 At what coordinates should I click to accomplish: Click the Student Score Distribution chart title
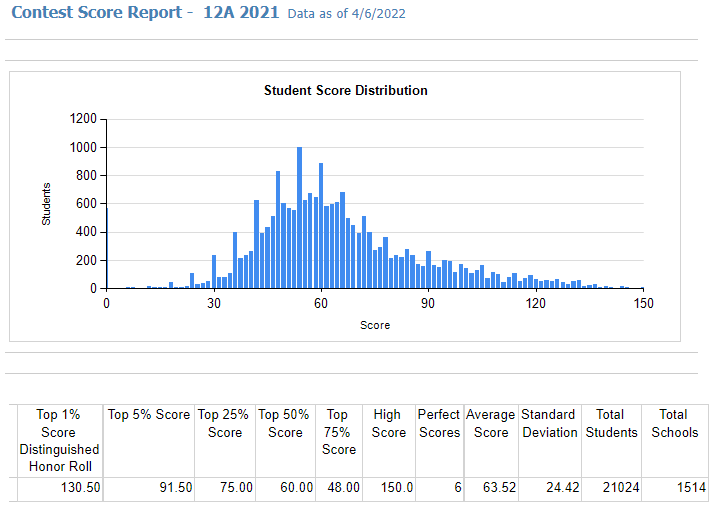(x=345, y=90)
